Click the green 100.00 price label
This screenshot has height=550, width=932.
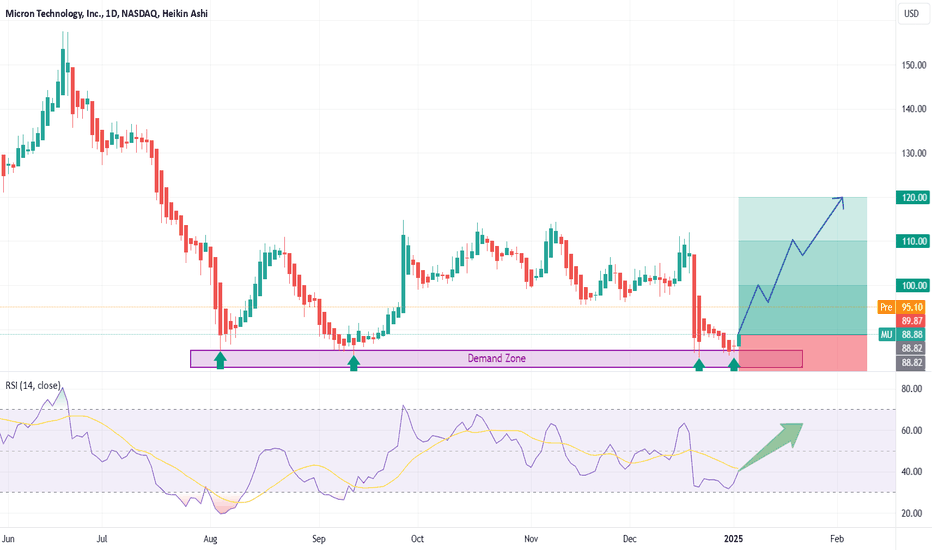912,285
